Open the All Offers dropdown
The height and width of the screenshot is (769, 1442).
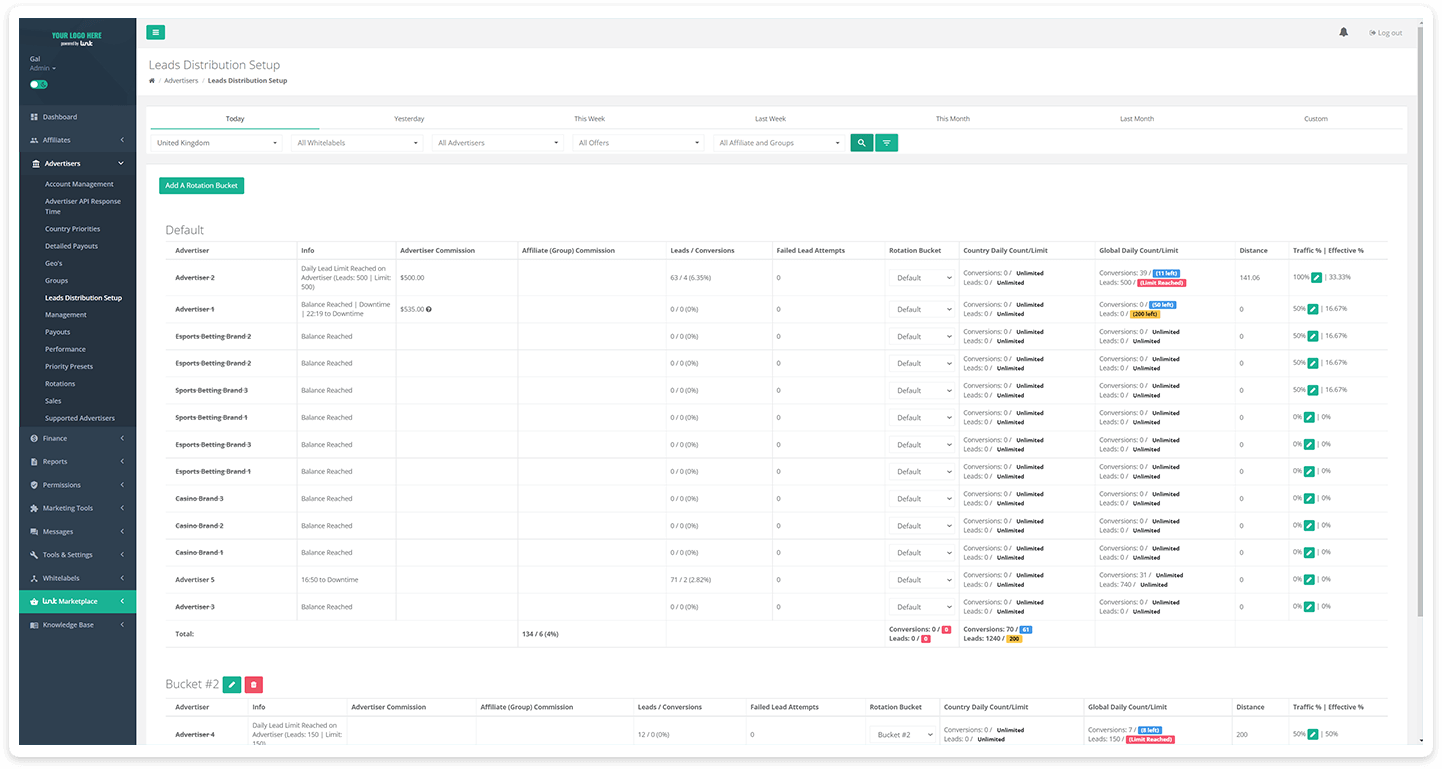639,143
